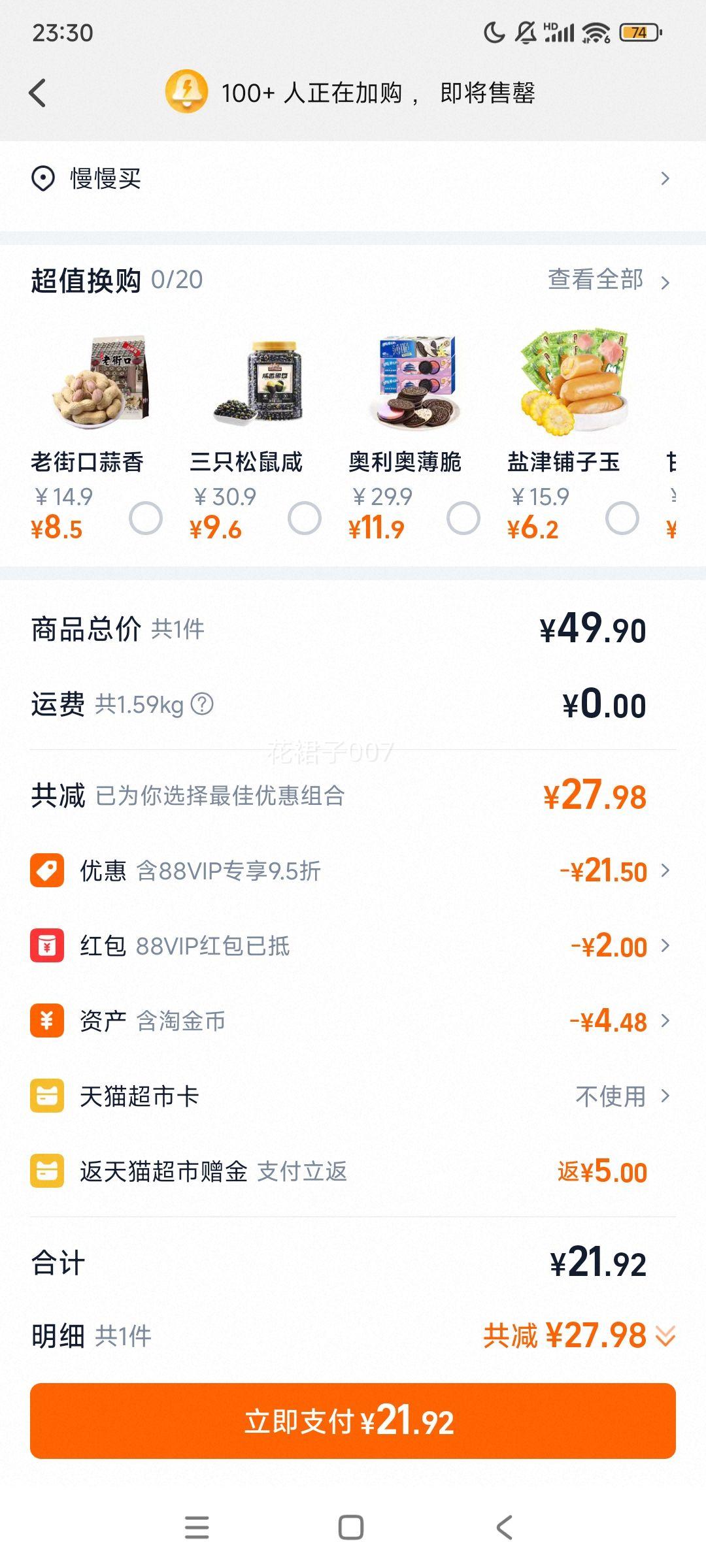706x1568 pixels.
Task: Open the 红包 -¥2.00 row
Action: pos(353,945)
